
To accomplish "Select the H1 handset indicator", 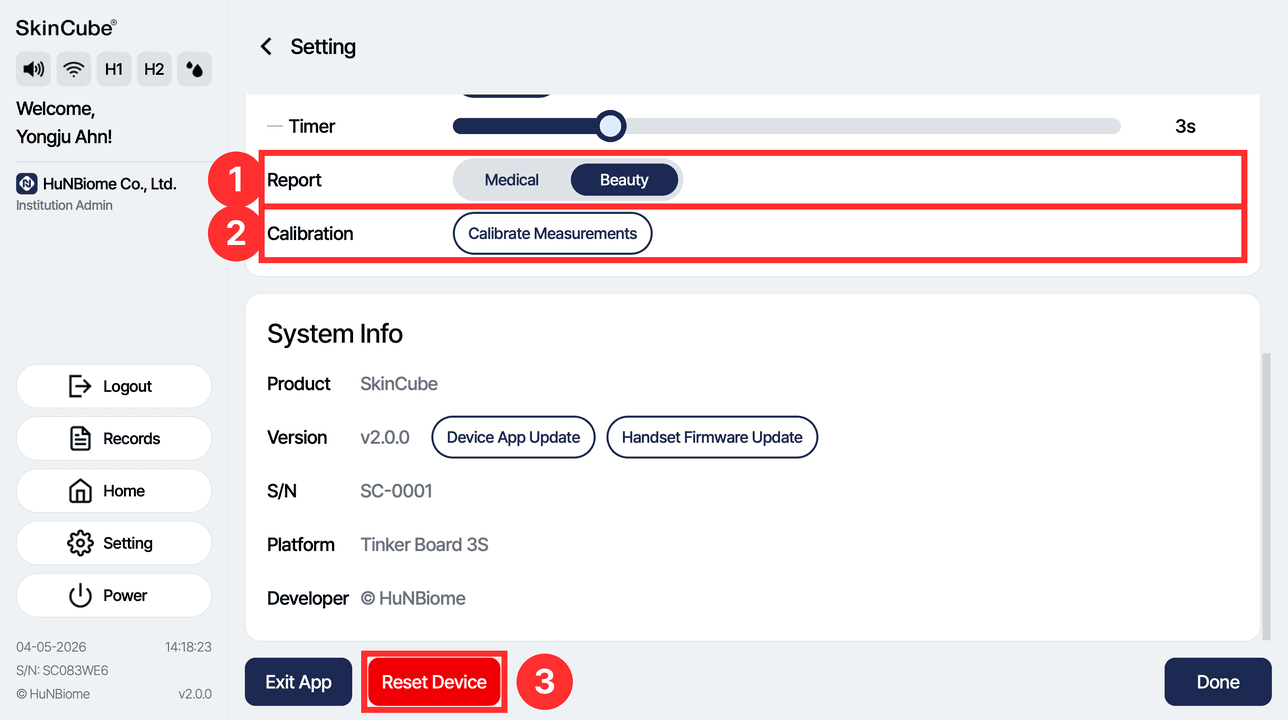I will click(114, 69).
